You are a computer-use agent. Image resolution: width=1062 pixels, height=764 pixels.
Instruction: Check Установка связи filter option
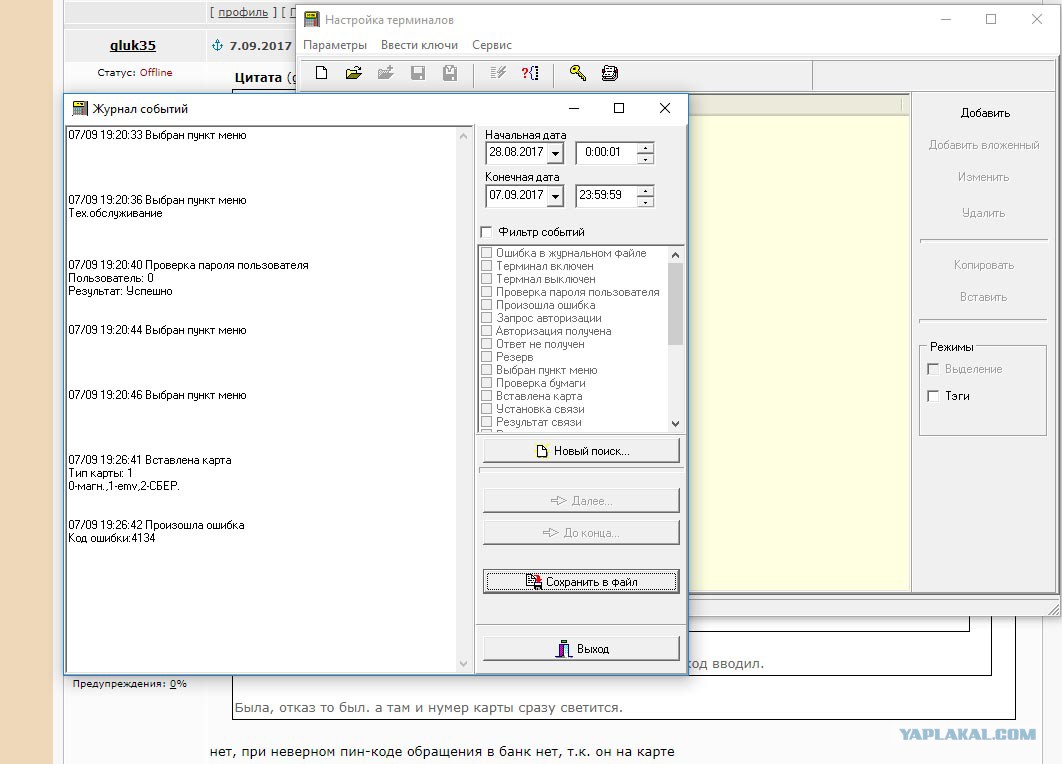[486, 408]
